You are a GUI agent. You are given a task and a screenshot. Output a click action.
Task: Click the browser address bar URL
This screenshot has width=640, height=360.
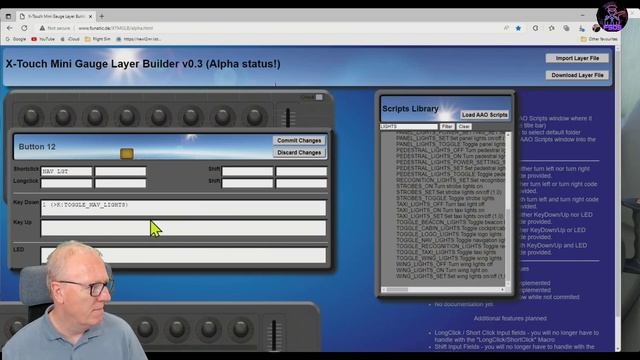tap(116, 28)
